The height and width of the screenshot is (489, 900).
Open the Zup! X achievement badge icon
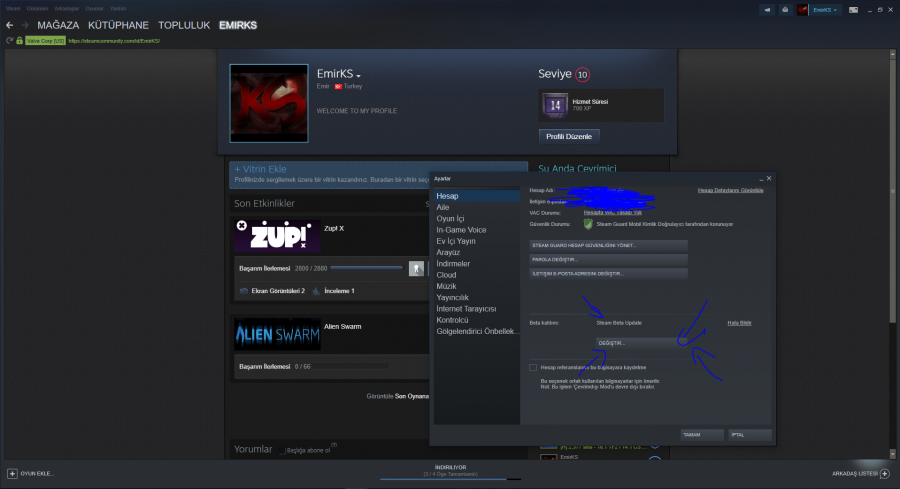point(416,268)
